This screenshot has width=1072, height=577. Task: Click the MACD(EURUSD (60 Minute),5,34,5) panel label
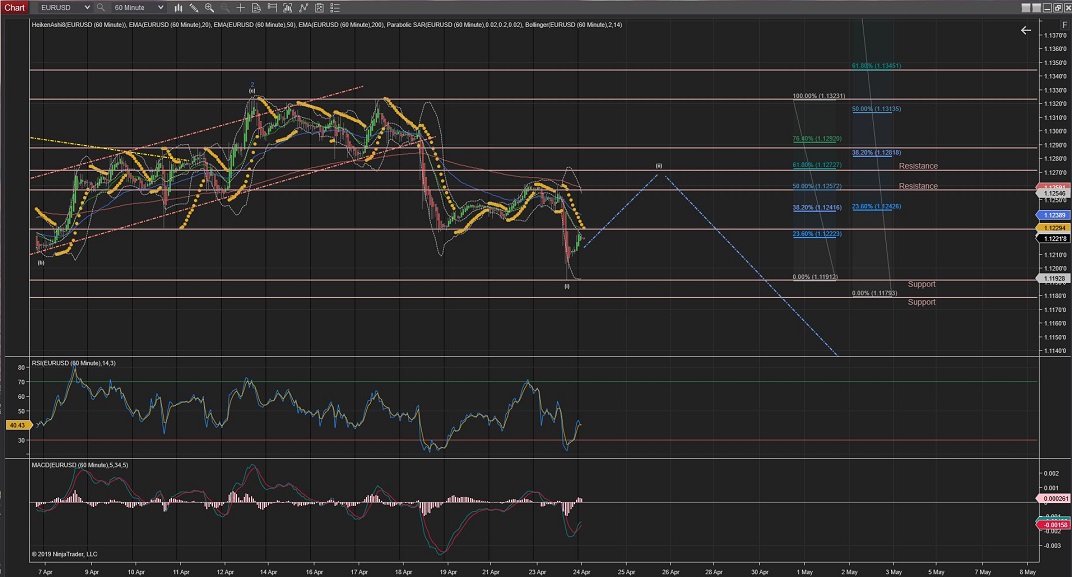pyautogui.click(x=79, y=465)
